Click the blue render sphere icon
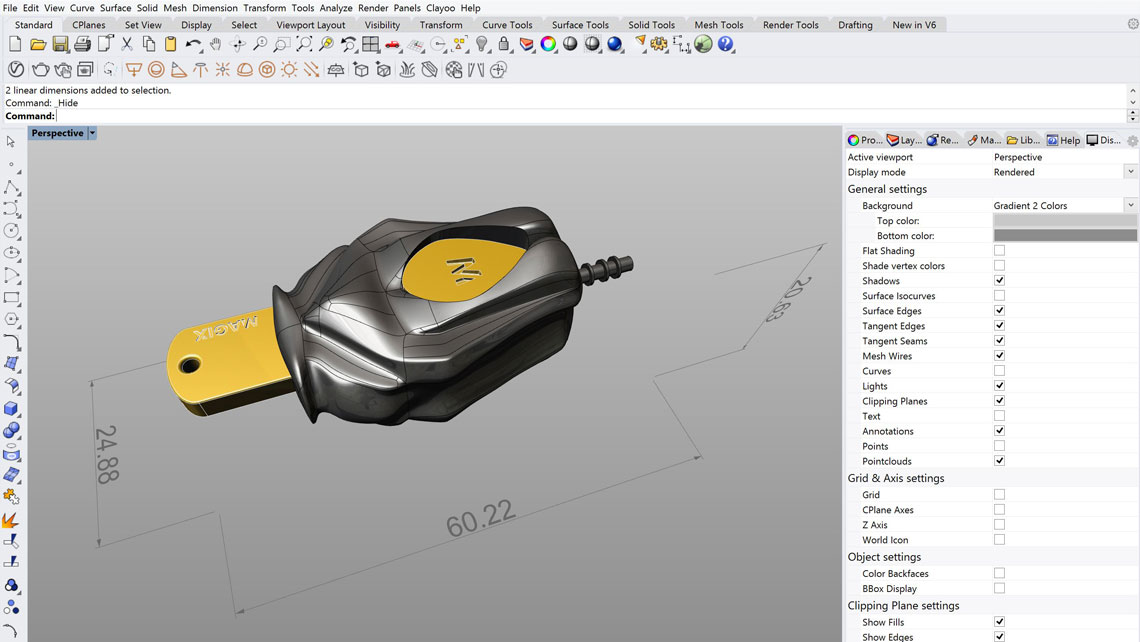The image size is (1140, 642). pyautogui.click(x=614, y=44)
